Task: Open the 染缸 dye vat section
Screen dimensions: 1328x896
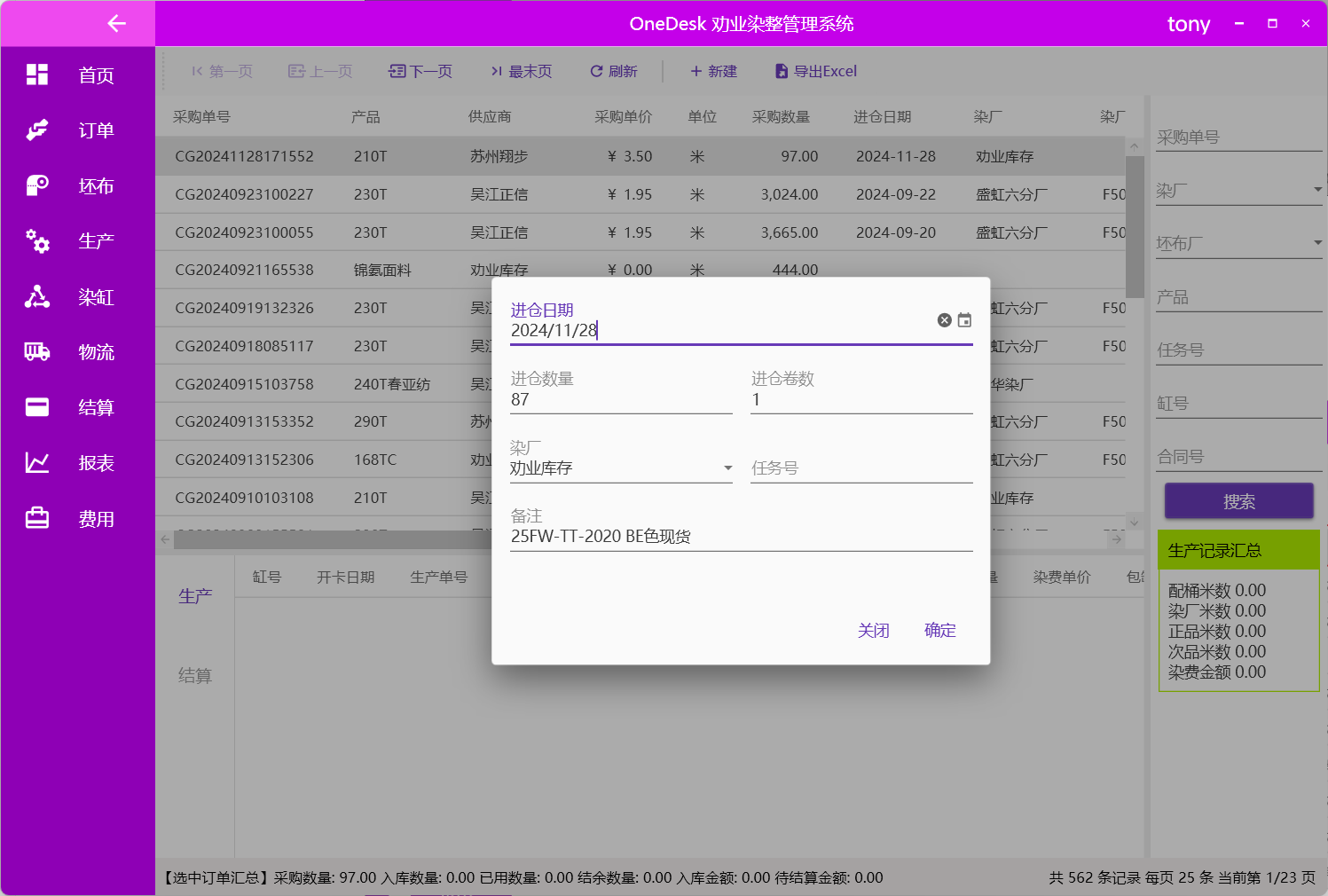Action: click(x=37, y=296)
